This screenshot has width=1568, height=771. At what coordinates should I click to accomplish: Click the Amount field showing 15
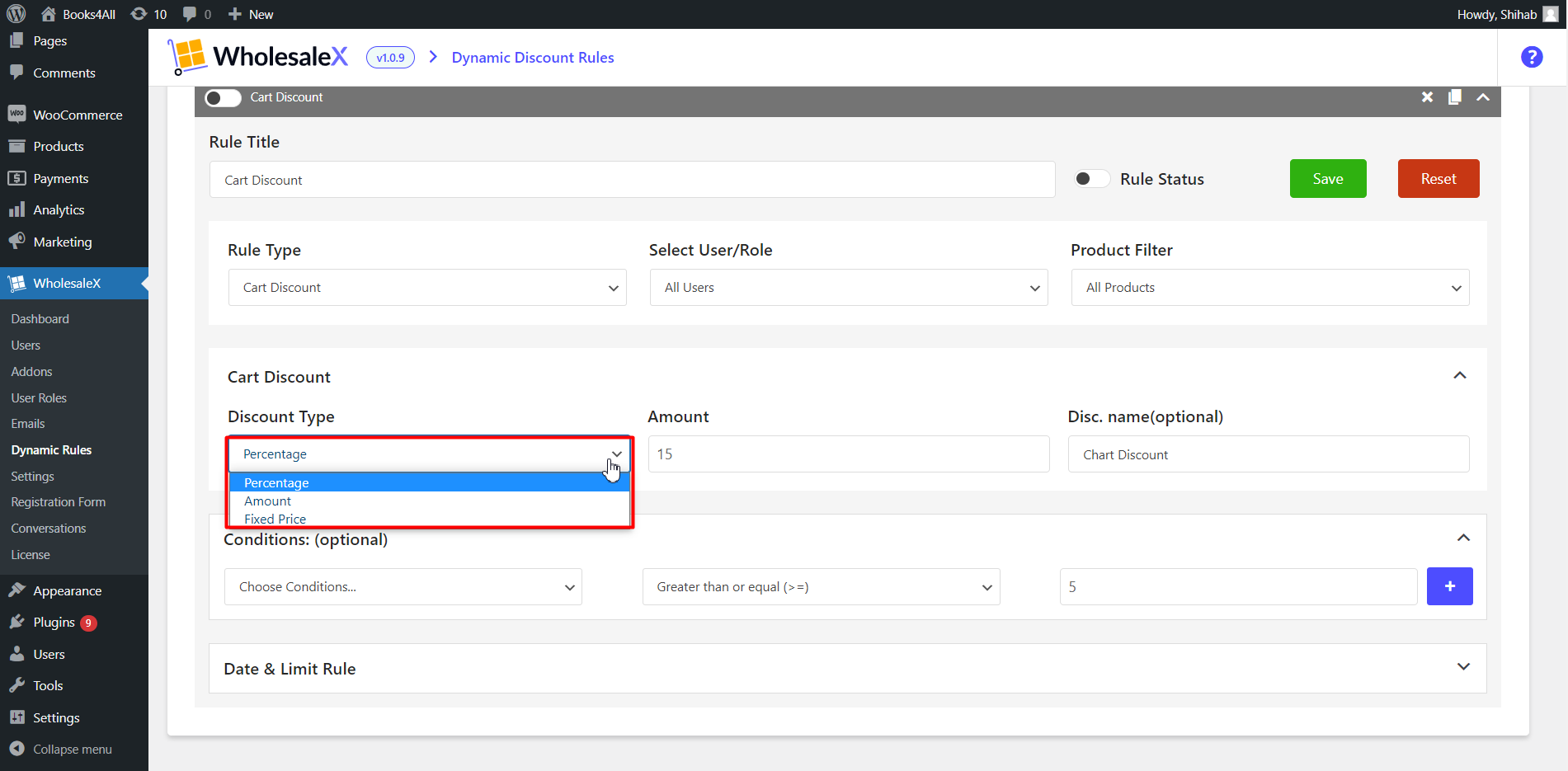pyautogui.click(x=849, y=454)
